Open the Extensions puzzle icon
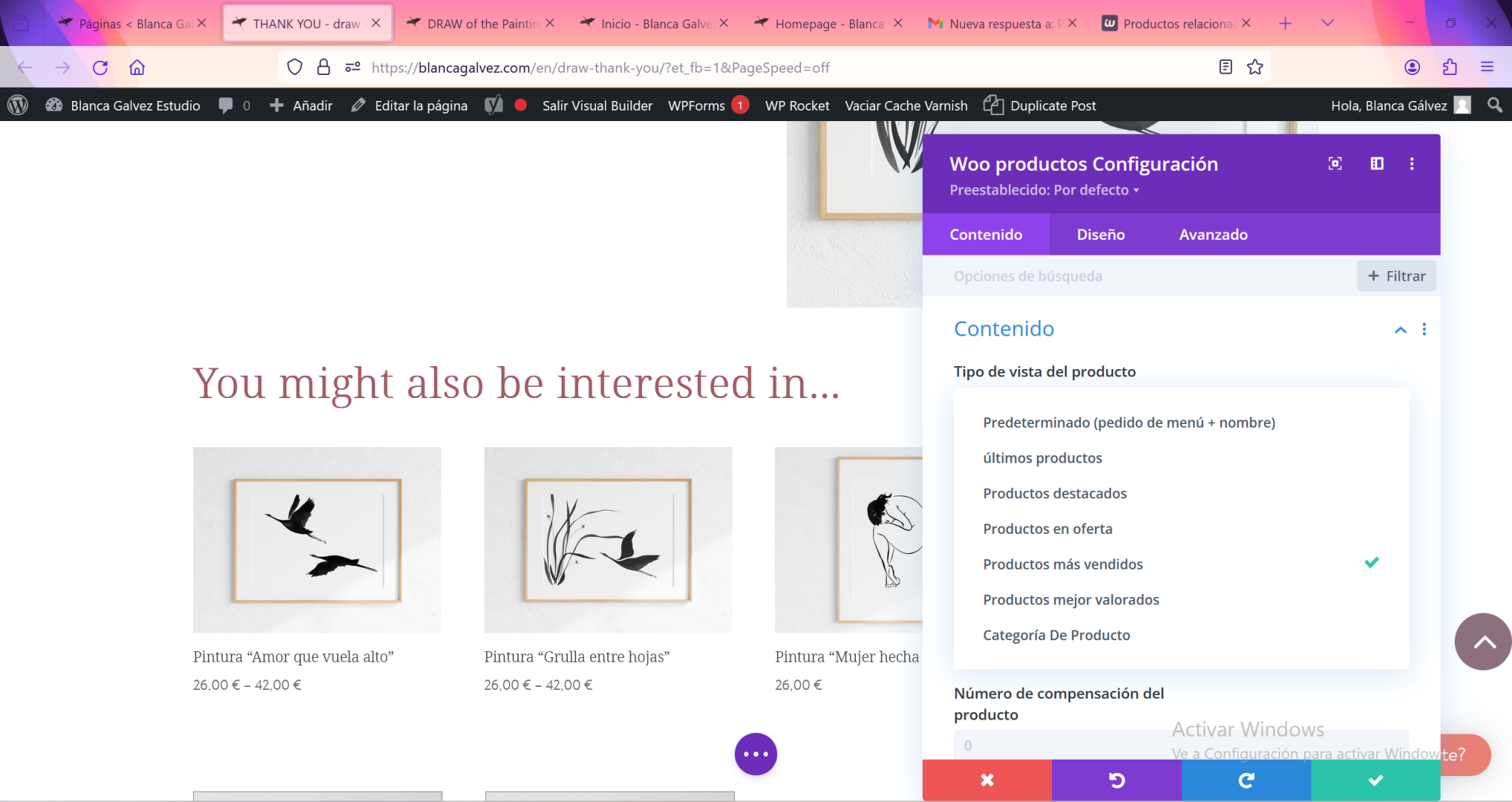 point(1450,68)
